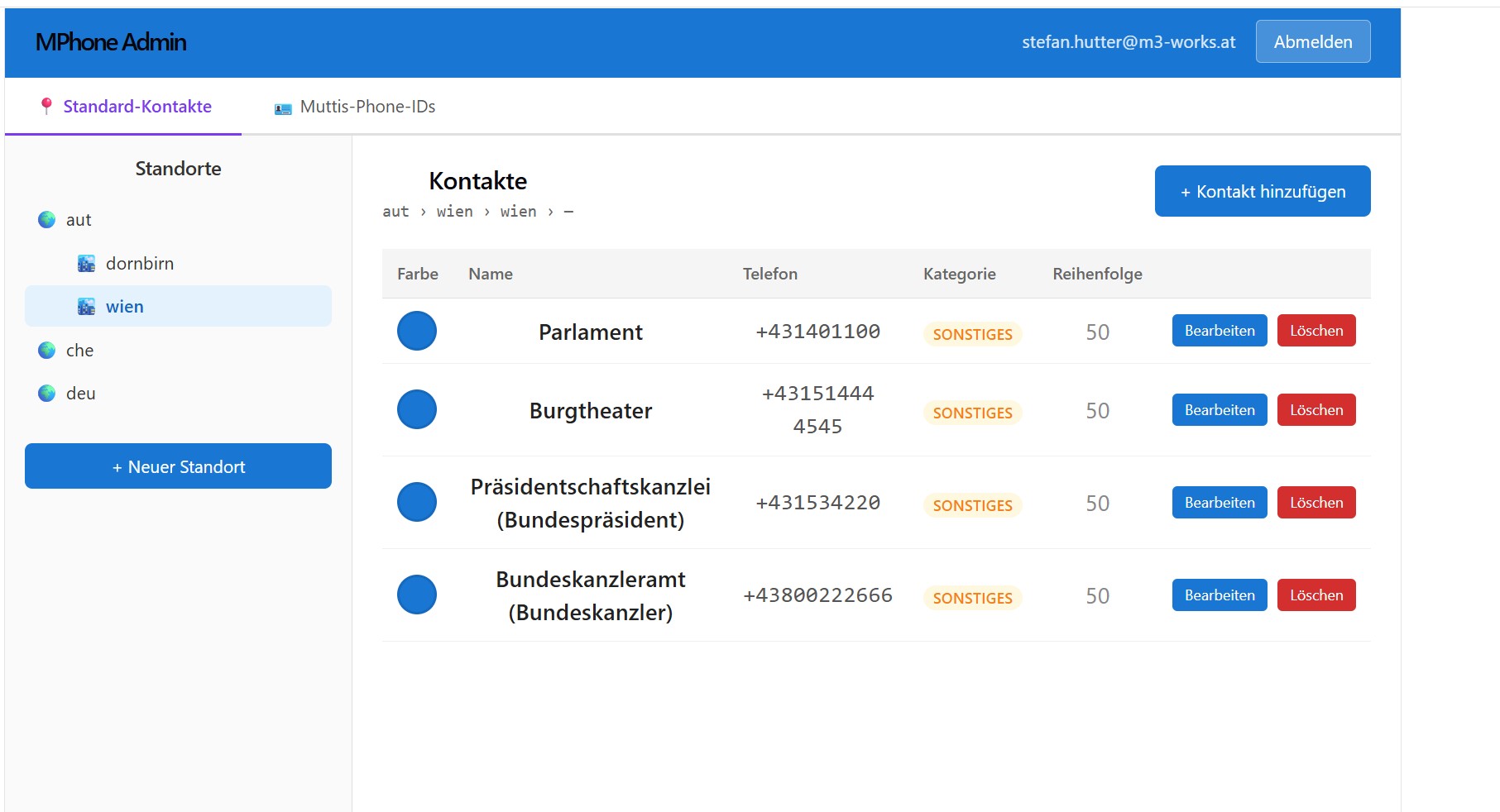Viewport: 1500px width, 812px height.
Task: Click the Reihenfolge column header
Action: click(1097, 274)
